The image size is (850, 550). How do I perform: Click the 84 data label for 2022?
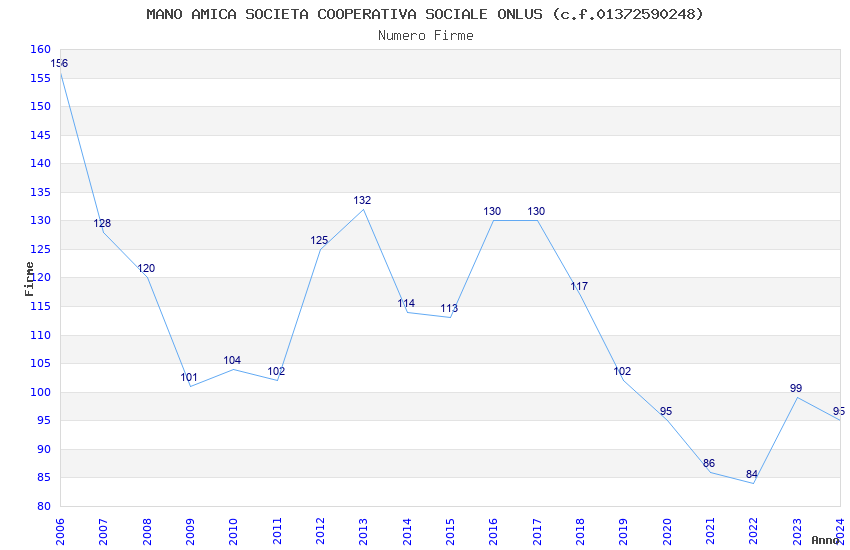[752, 474]
